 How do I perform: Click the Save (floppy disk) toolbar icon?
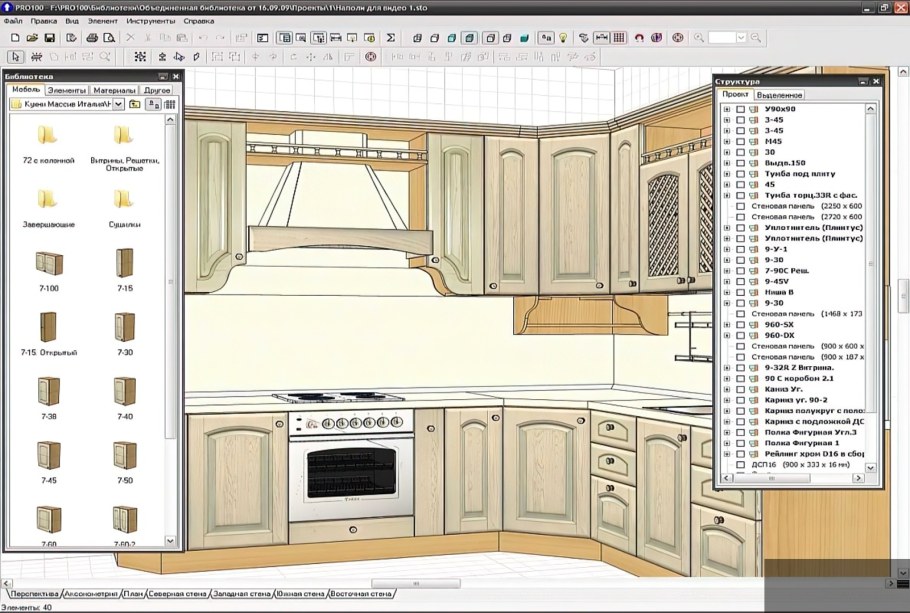click(x=49, y=38)
